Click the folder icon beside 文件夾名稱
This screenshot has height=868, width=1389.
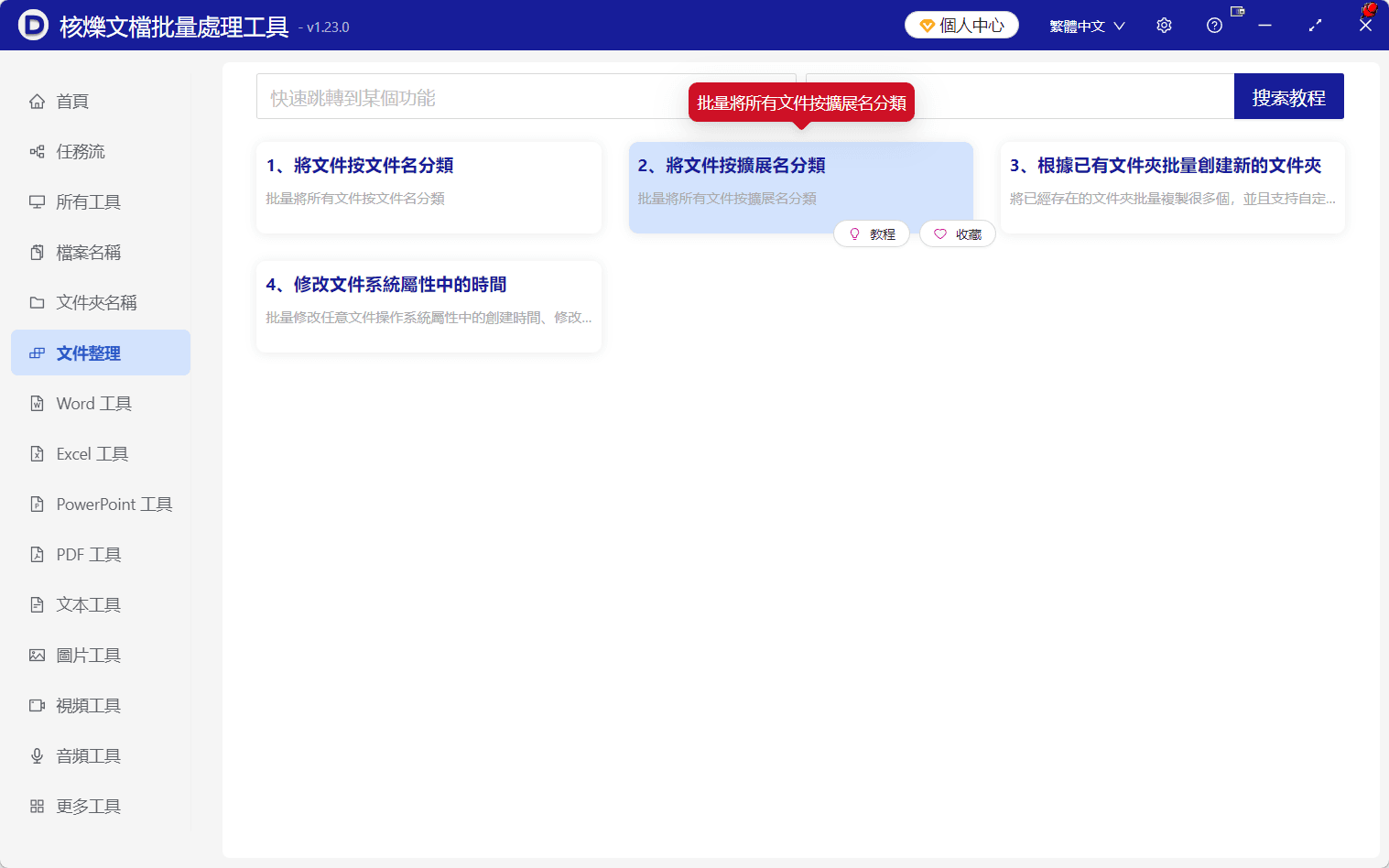pos(37,303)
